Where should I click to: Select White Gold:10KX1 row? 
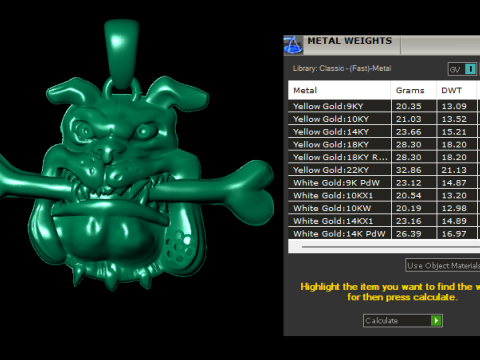(384, 195)
